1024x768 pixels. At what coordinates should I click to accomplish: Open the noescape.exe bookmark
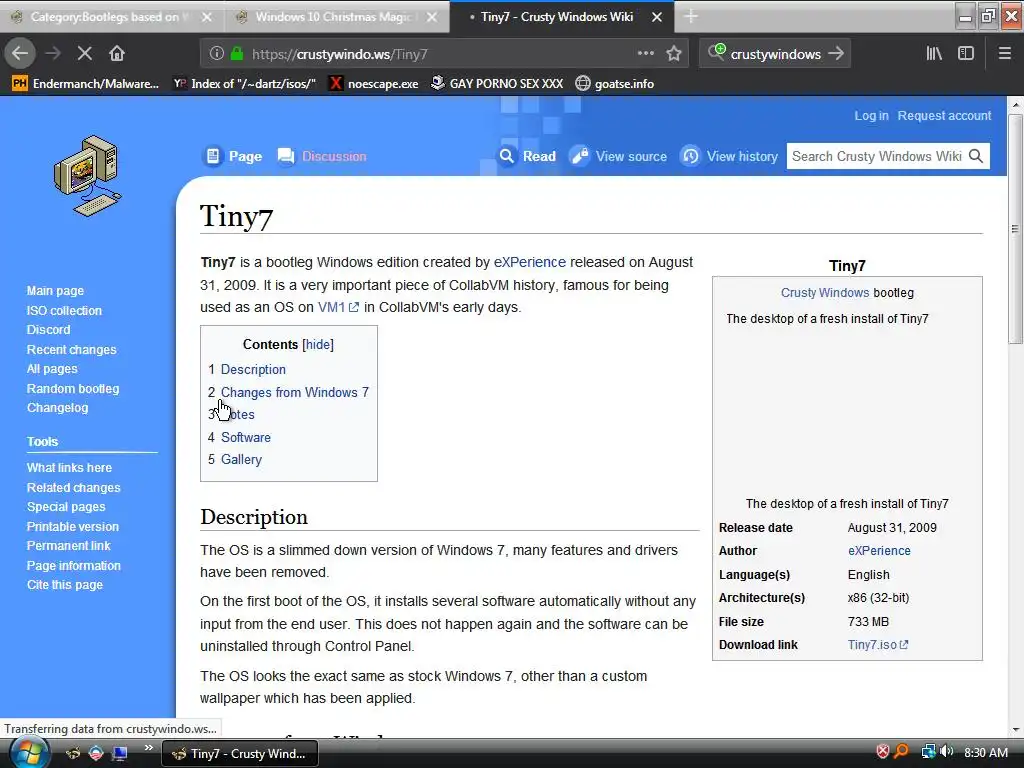click(374, 84)
